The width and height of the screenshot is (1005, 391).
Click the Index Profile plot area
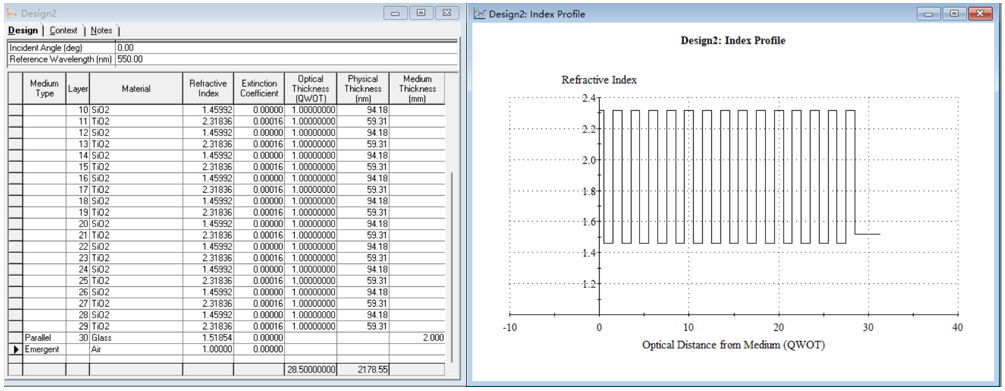(x=733, y=205)
